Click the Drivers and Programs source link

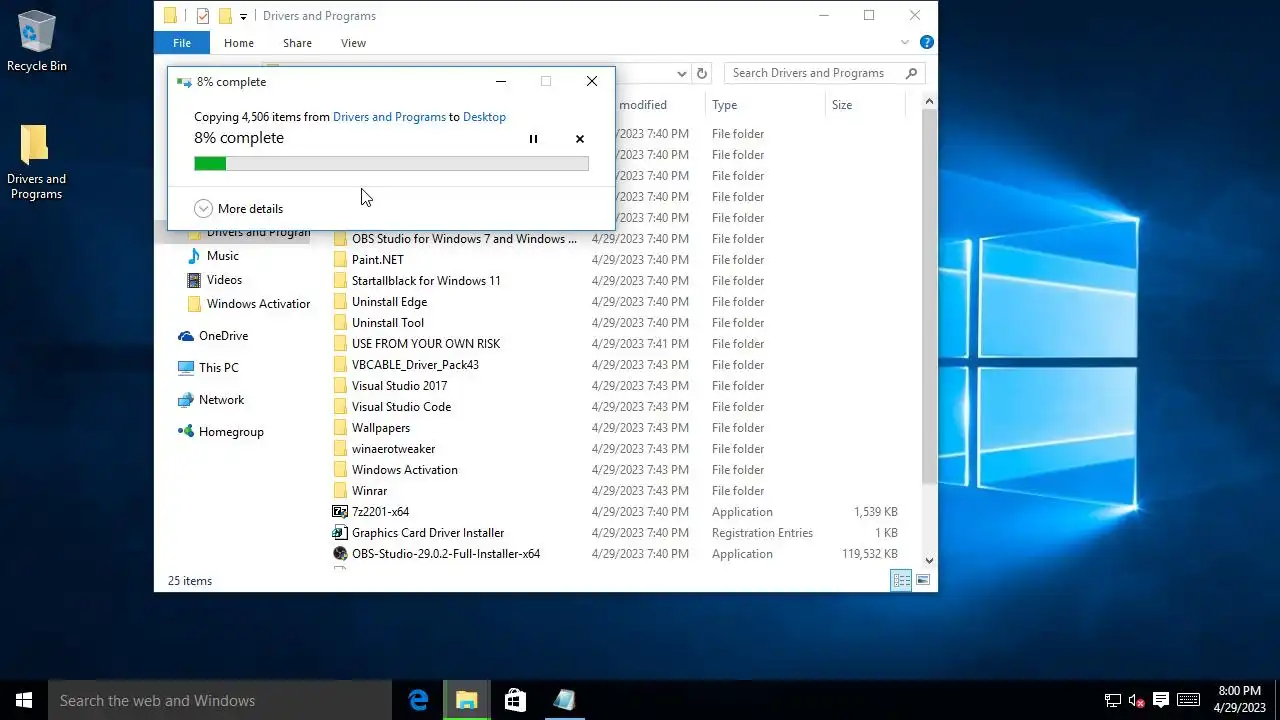click(389, 117)
